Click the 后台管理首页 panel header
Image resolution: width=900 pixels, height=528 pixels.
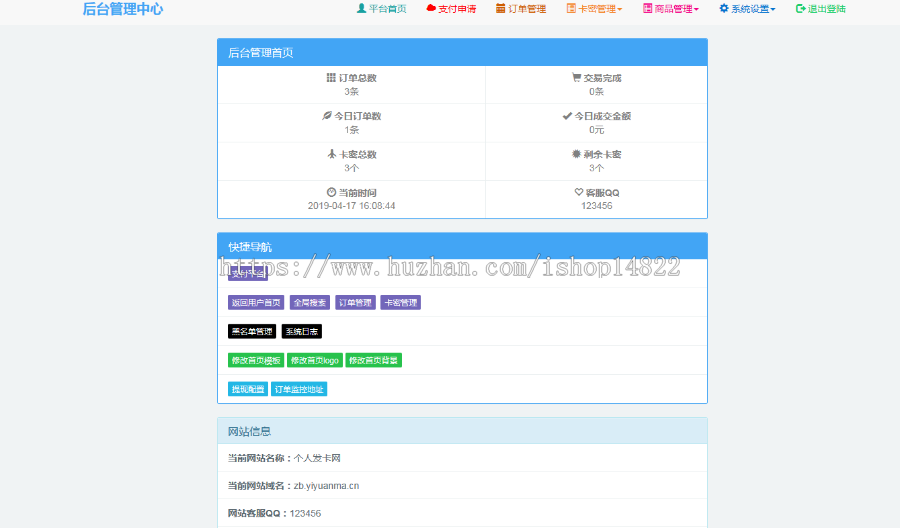click(x=462, y=53)
